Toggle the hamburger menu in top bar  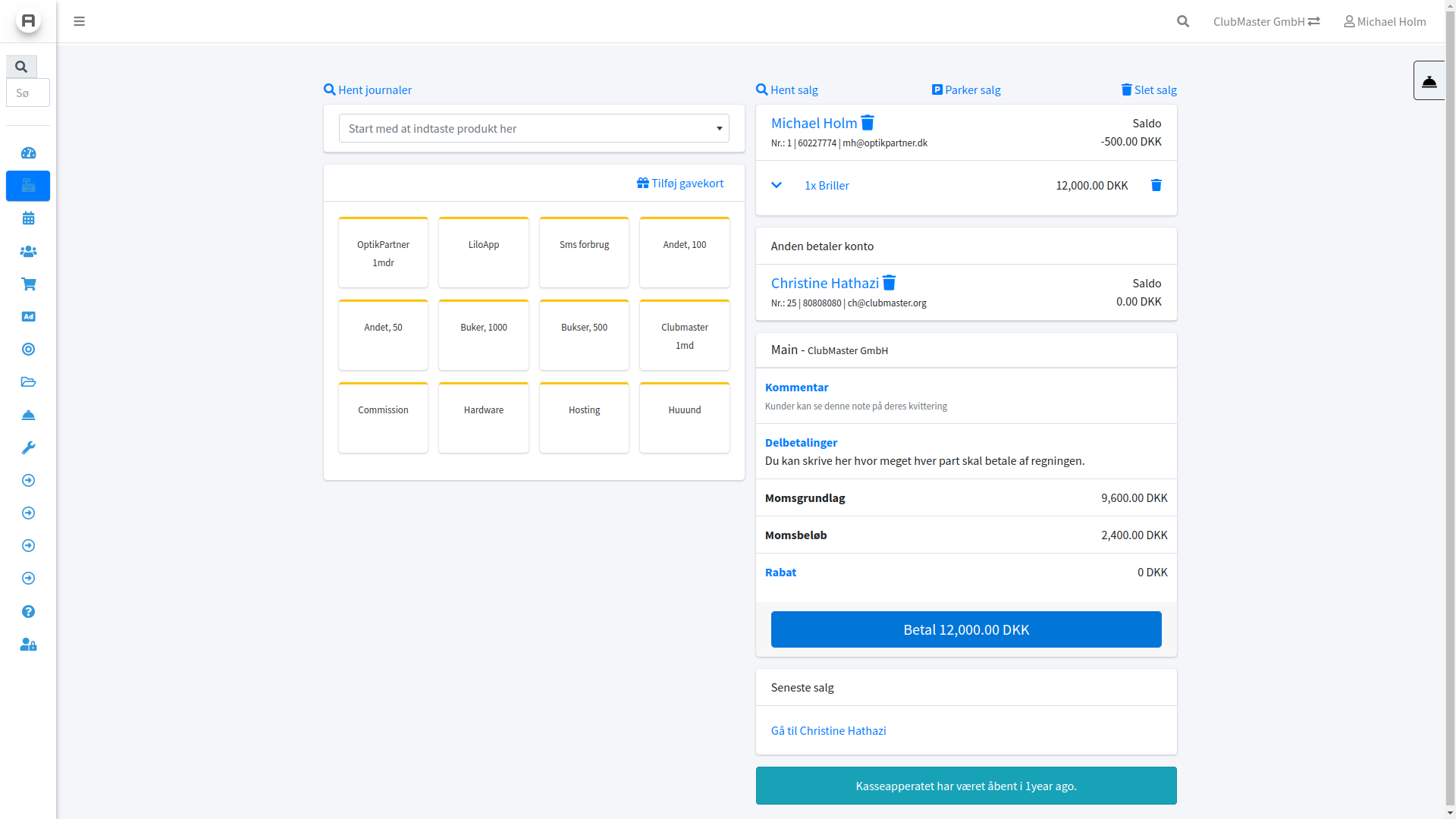point(79,21)
